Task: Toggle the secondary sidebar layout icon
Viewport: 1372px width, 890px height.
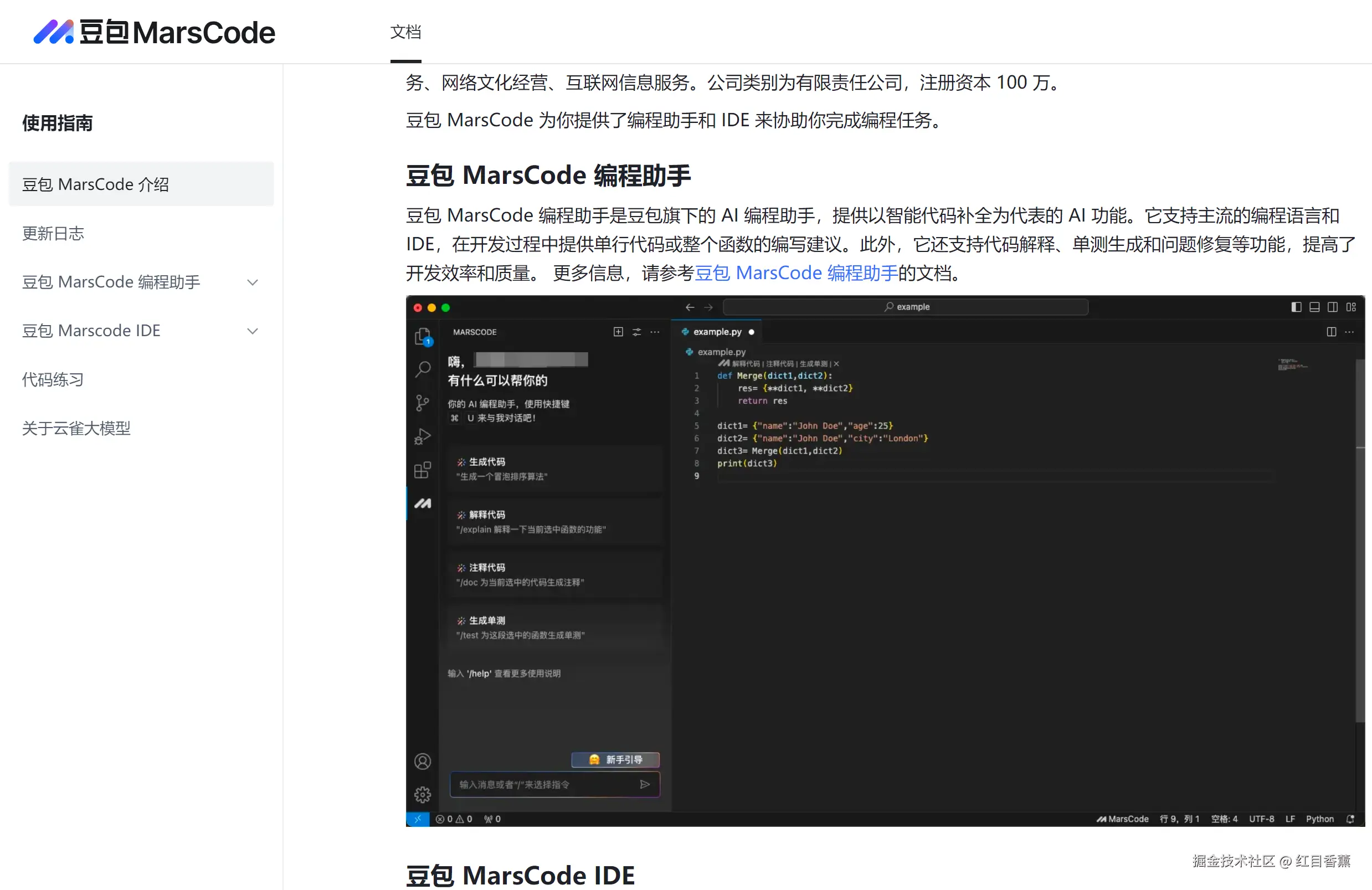Action: 1333,307
